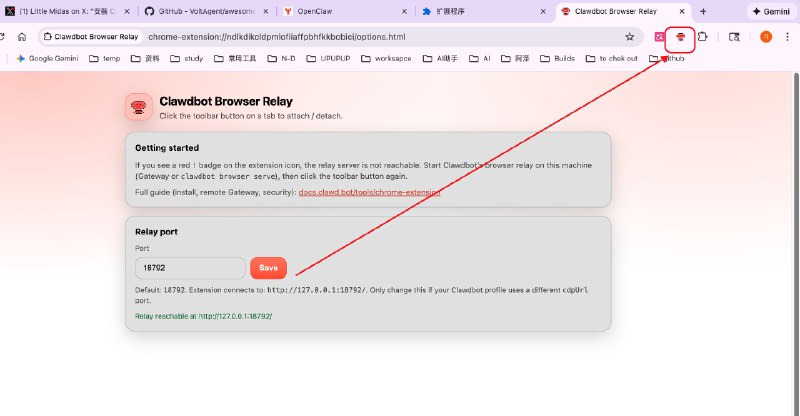Open the worksapce bookmark folder
The height and width of the screenshot is (416, 800).
pyautogui.click(x=386, y=59)
